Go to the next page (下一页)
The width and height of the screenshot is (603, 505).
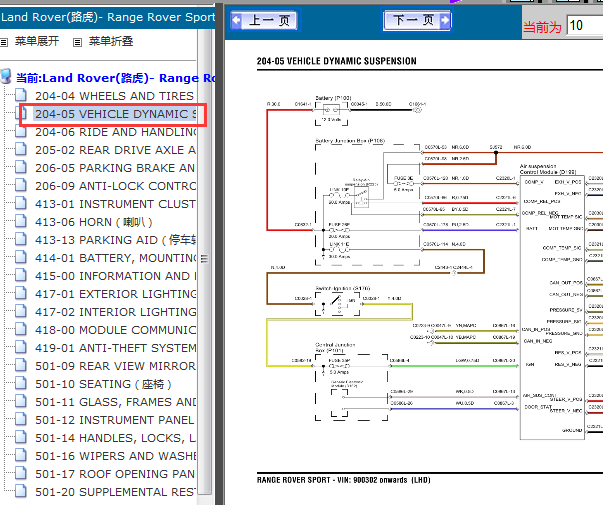tap(416, 20)
